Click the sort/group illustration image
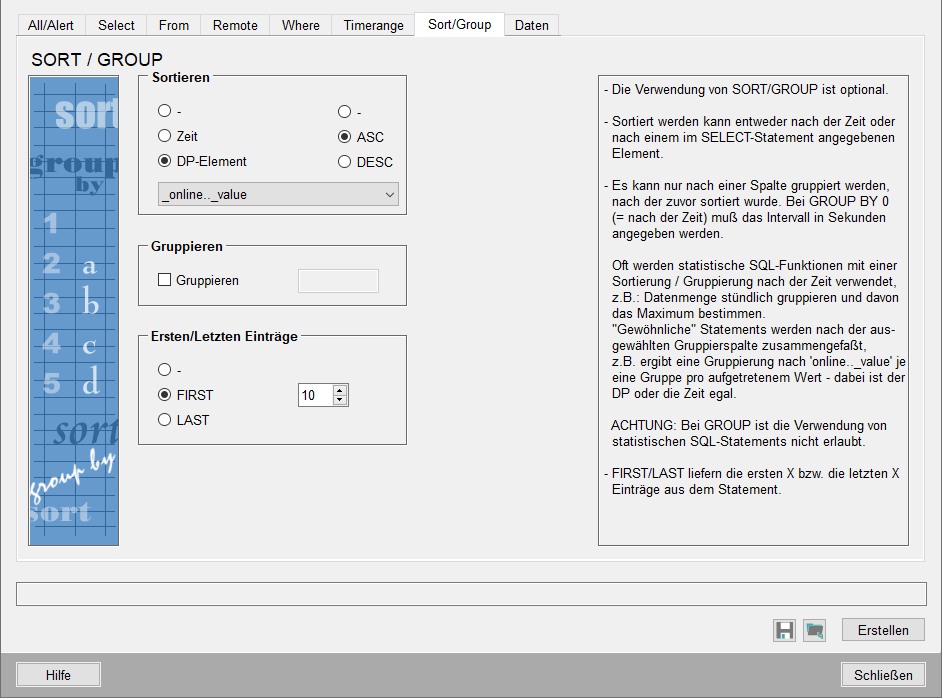The height and width of the screenshot is (698, 942). click(74, 311)
